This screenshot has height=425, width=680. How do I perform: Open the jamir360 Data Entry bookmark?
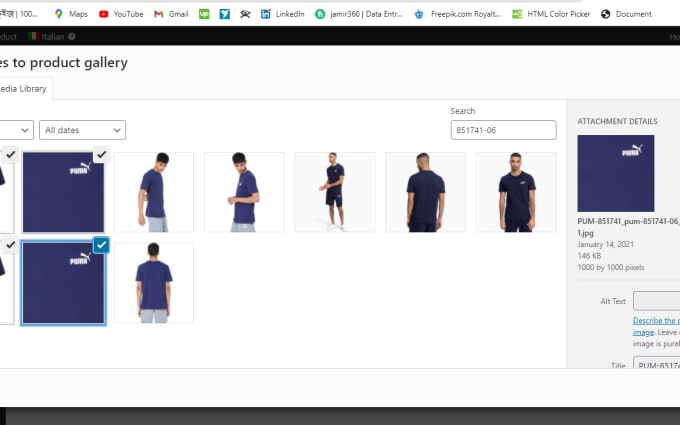359,14
